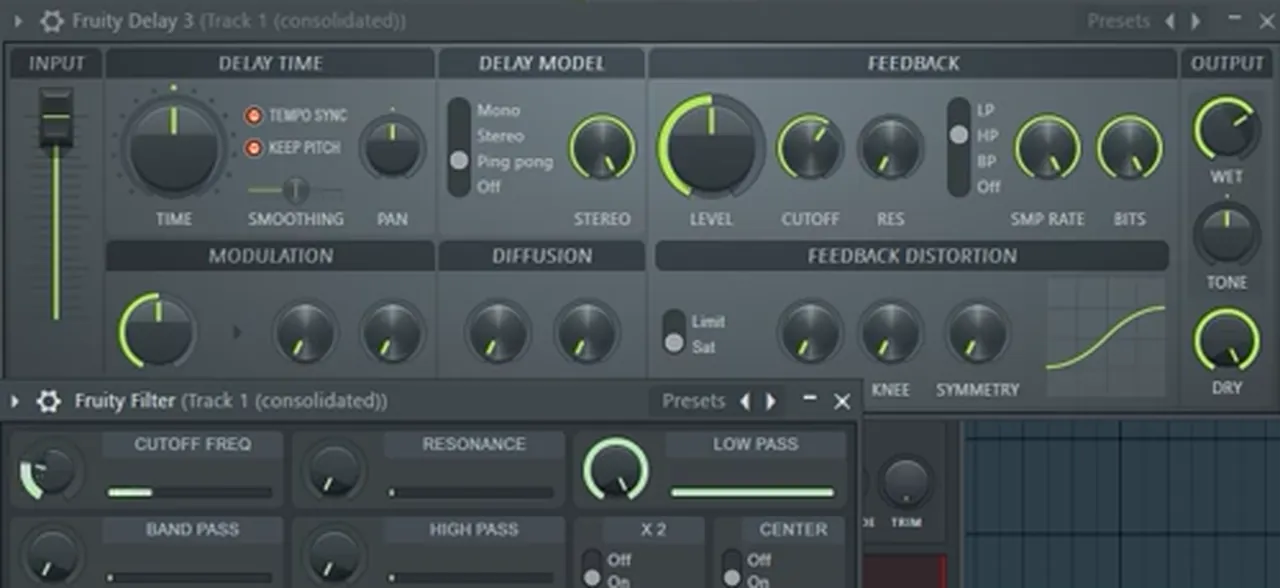This screenshot has height=588, width=1280.
Task: Click the large green-ringed Modulation knob
Action: point(157,331)
